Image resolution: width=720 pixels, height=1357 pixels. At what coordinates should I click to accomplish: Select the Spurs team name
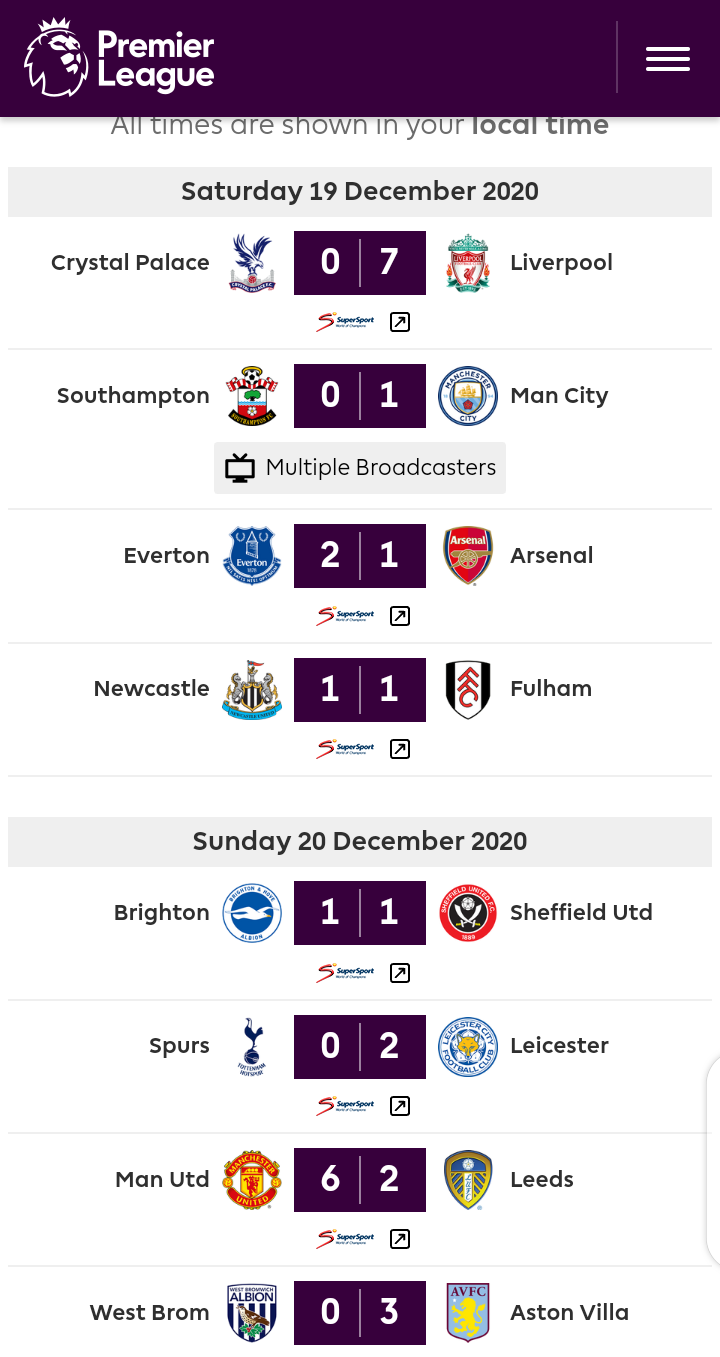point(179,1046)
